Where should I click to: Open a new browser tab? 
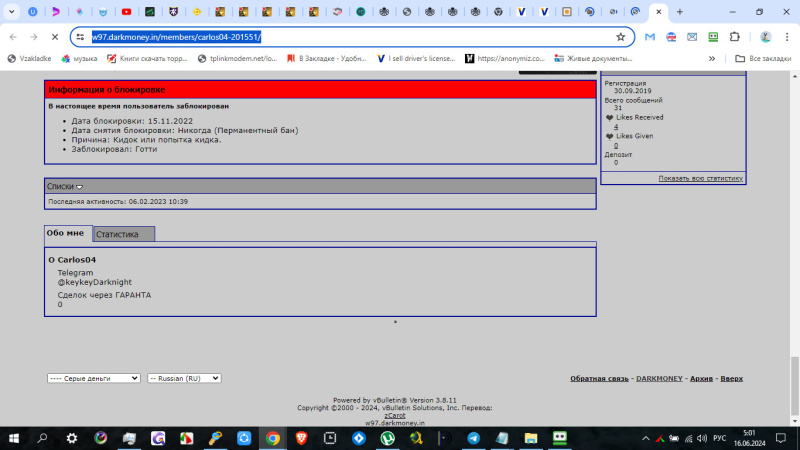(x=680, y=12)
